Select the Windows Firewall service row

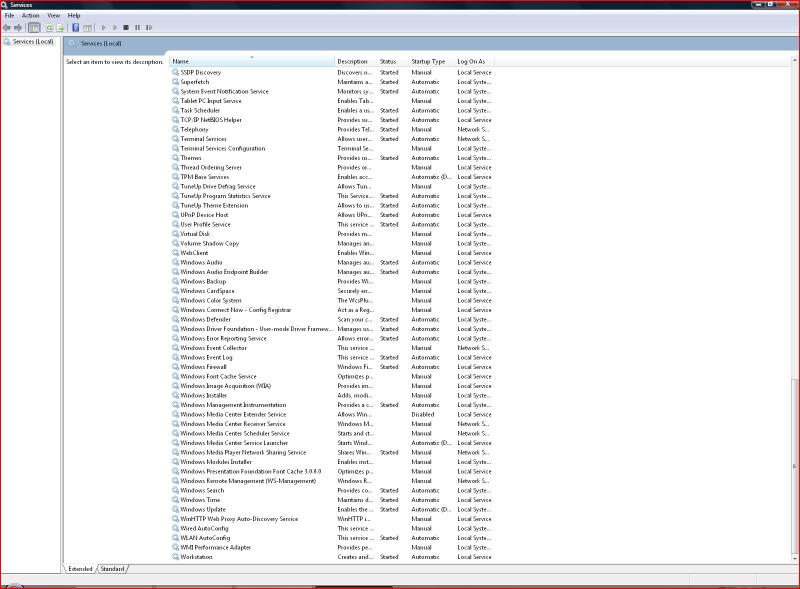point(203,367)
